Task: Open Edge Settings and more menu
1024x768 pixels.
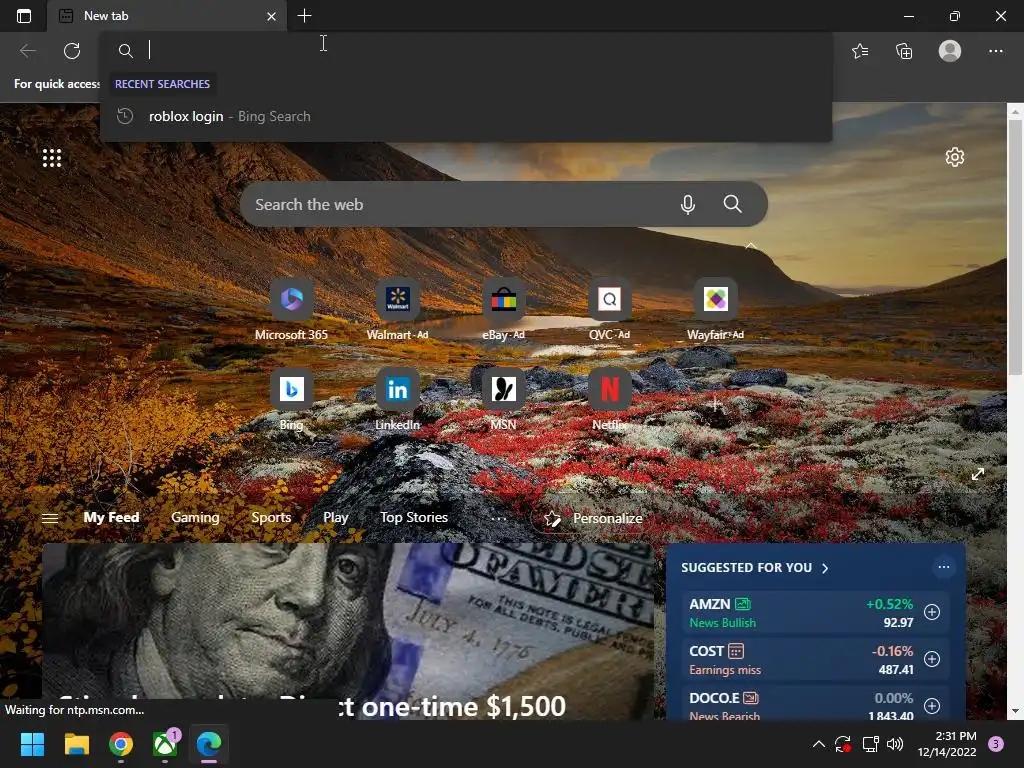Action: click(x=995, y=51)
